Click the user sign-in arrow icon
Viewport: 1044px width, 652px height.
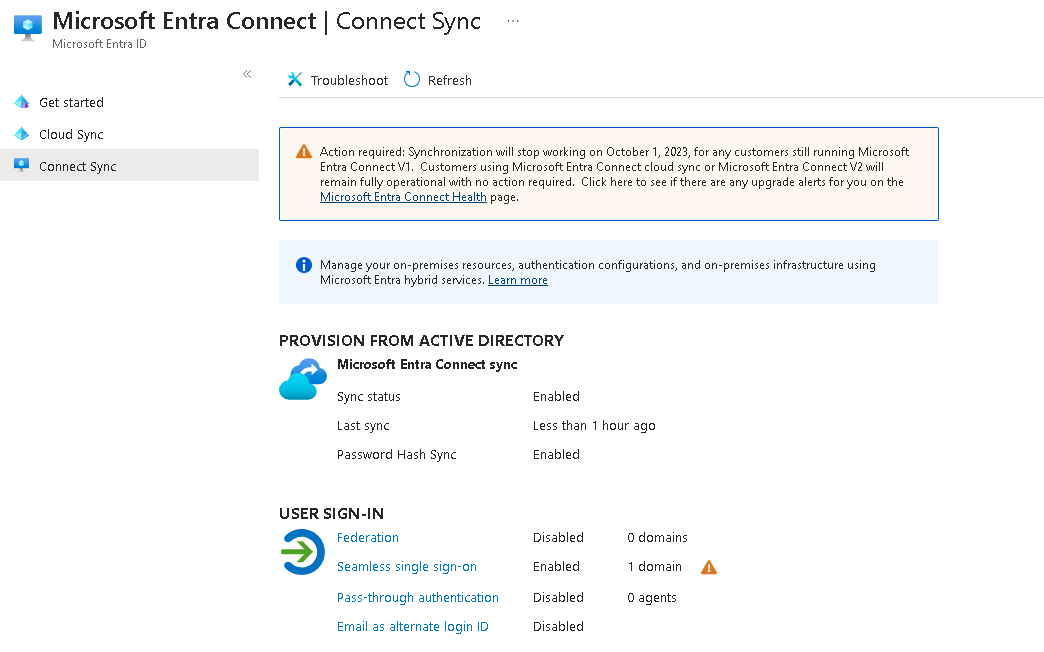[302, 552]
